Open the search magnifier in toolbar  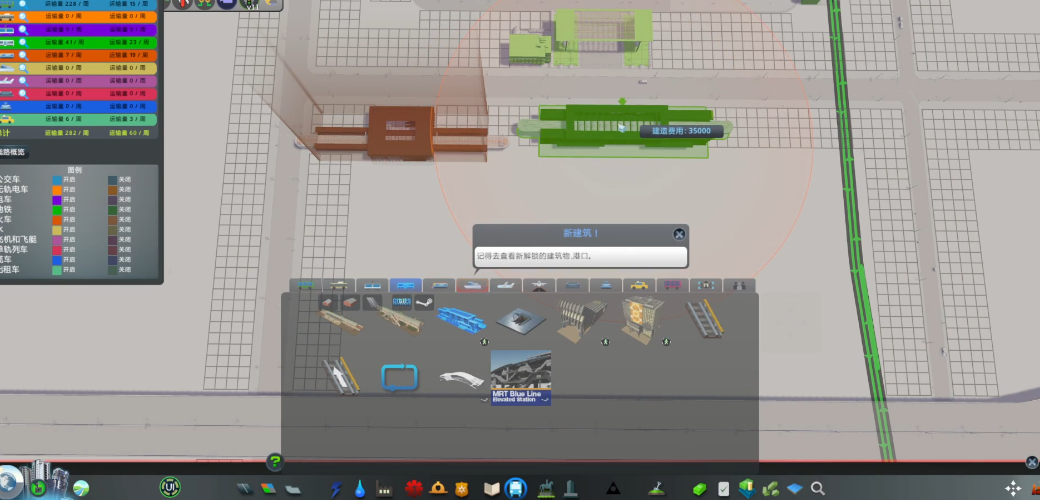[818, 489]
